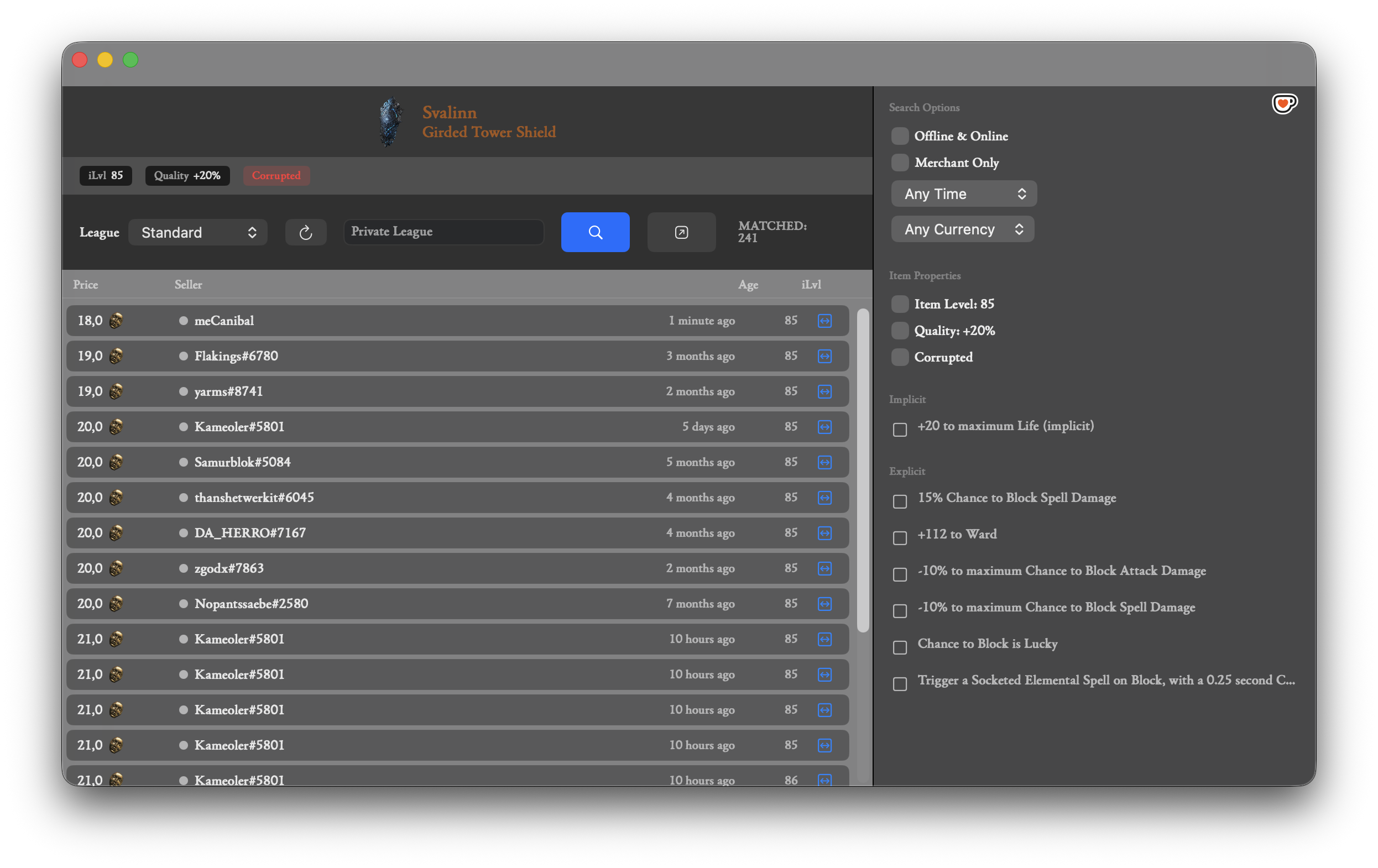Click the Corrupted red tag
The image size is (1378, 868).
coord(276,176)
